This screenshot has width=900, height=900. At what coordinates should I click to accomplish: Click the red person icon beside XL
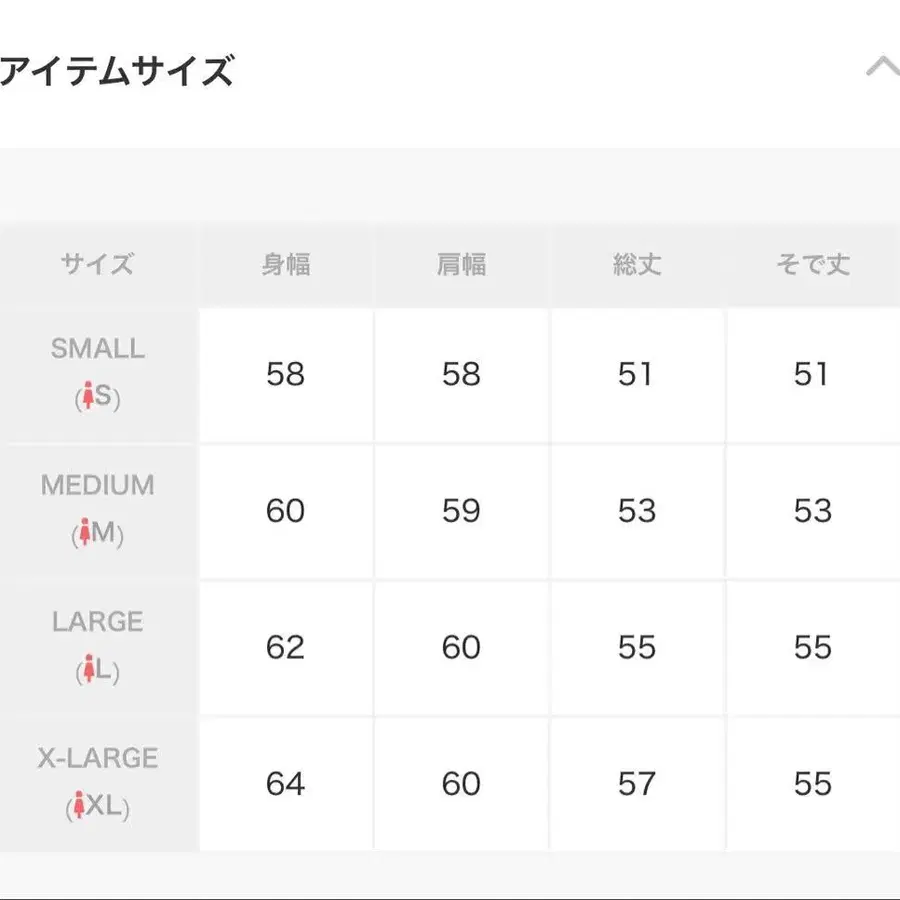point(78,807)
